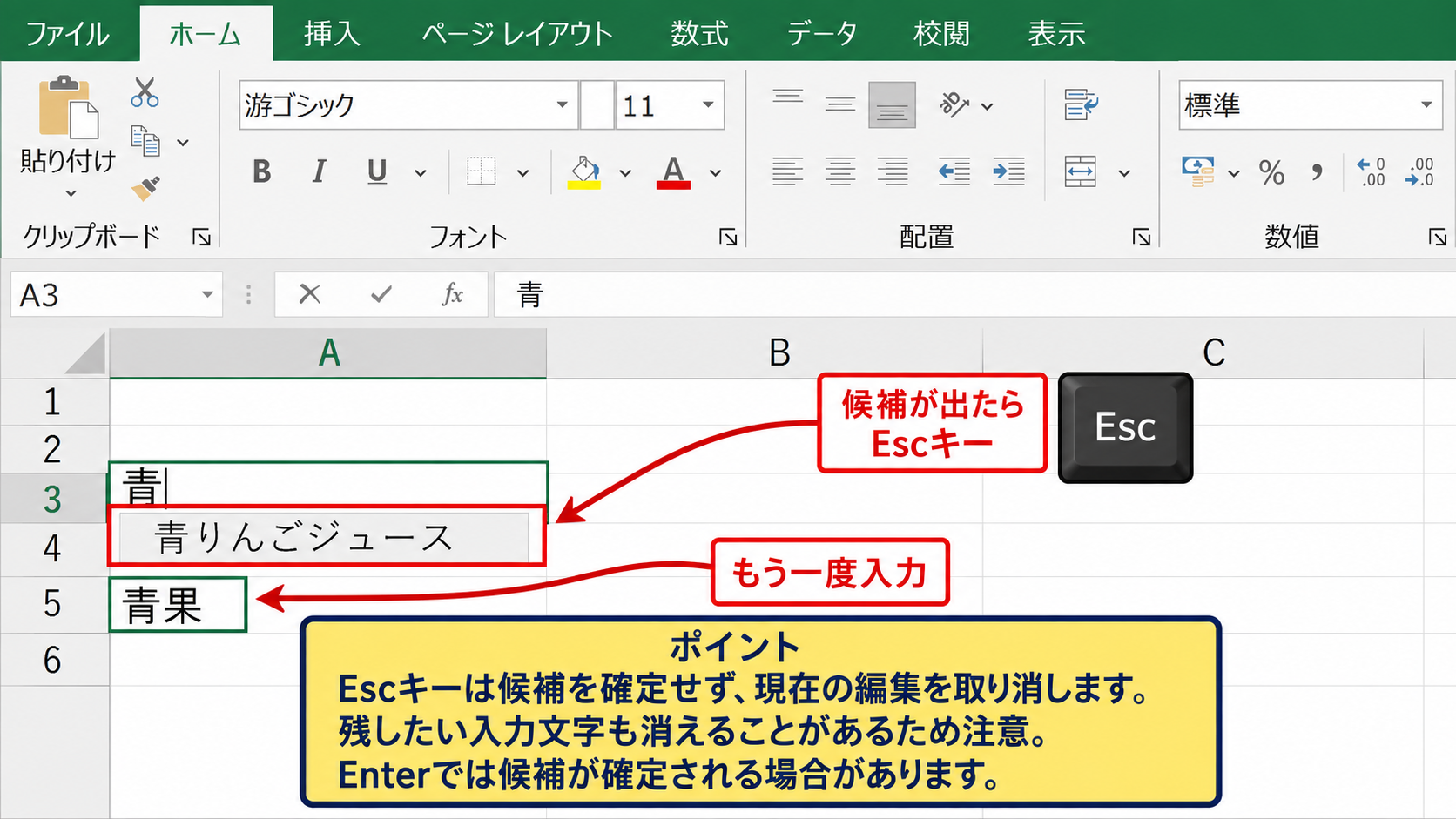The height and width of the screenshot is (819, 1456).
Task: Apply the red font color A
Action: pyautogui.click(x=673, y=171)
